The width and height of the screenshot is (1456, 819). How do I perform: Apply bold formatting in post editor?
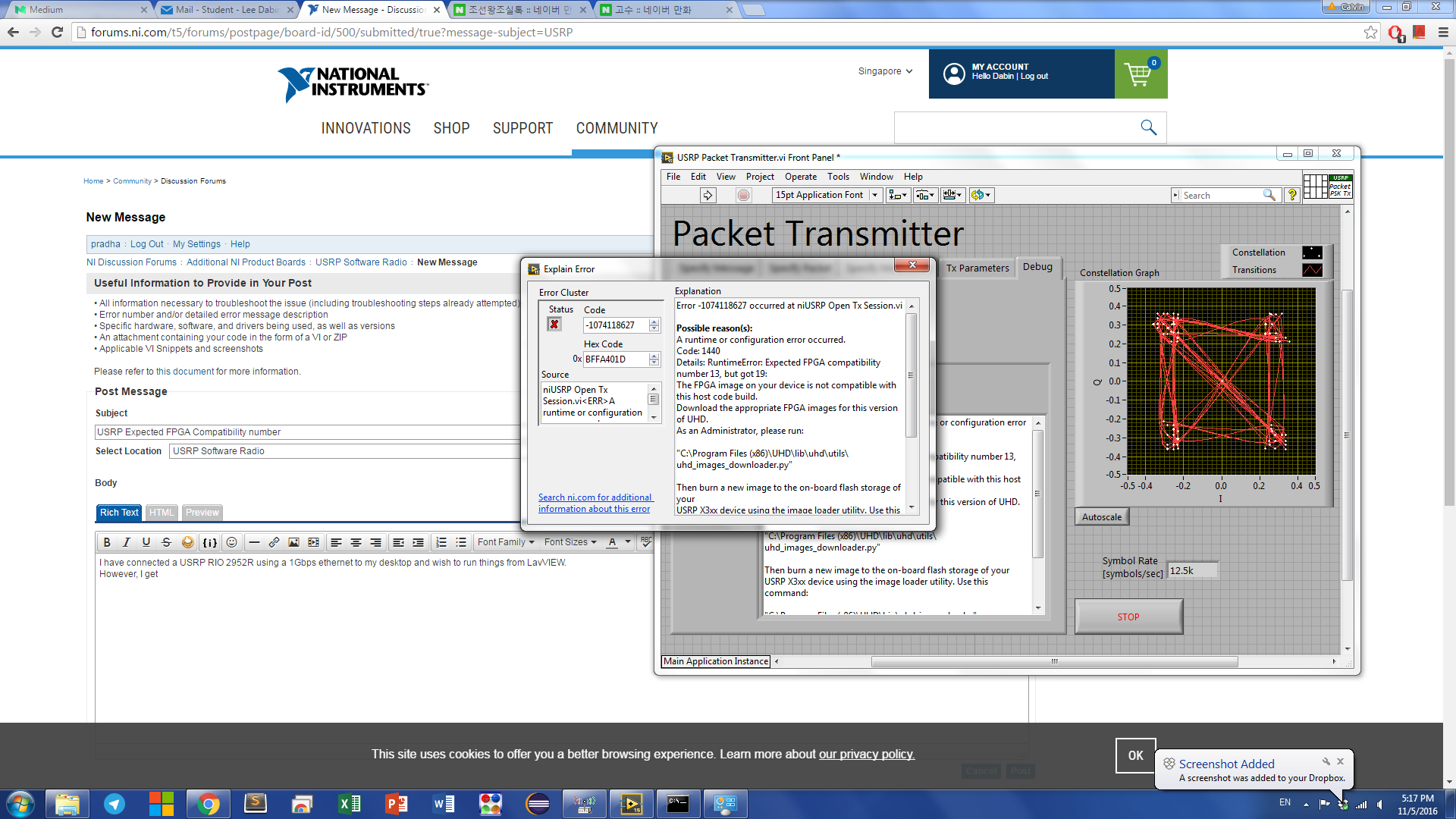pos(107,542)
